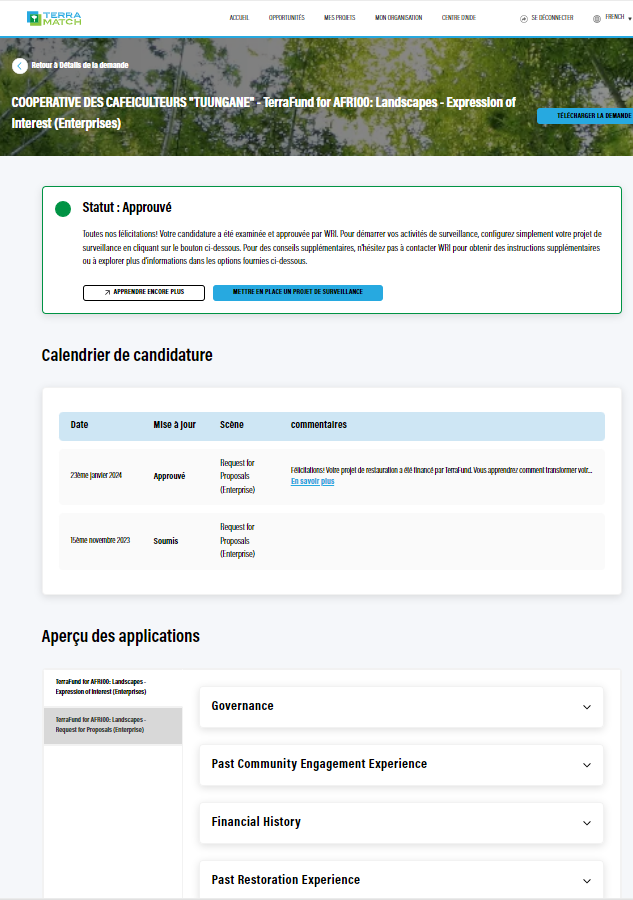633x900 pixels.
Task: Select the Request for Proposals (Enterprise) tab
Action: tap(113, 726)
